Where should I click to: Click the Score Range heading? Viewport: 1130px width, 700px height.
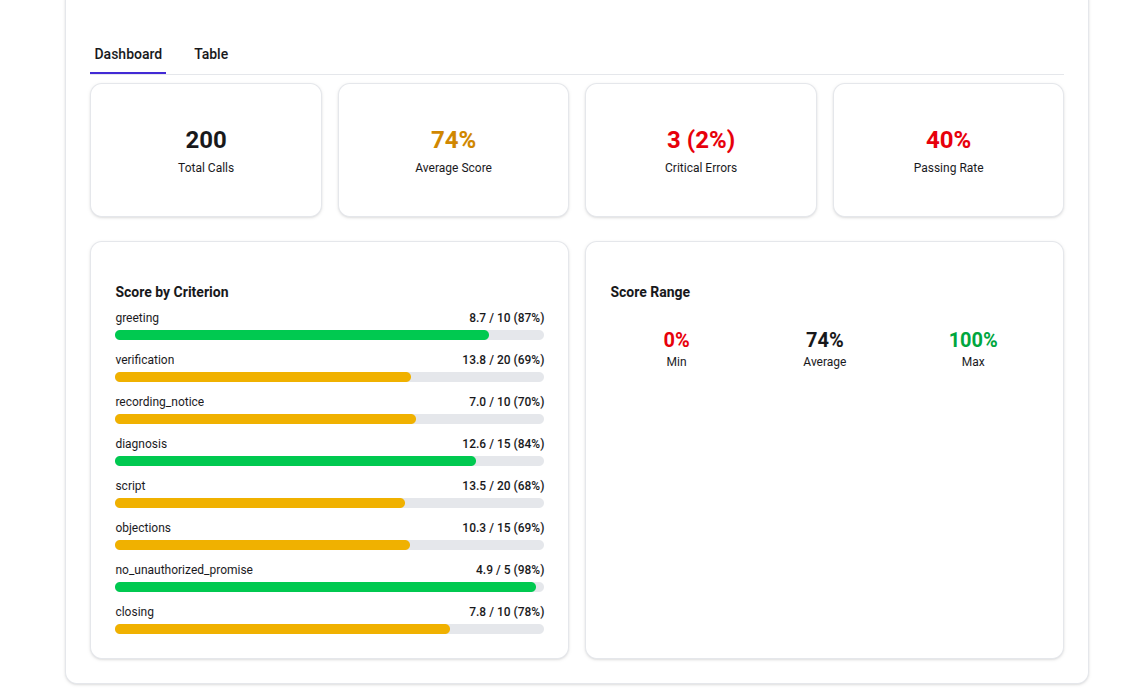point(650,292)
